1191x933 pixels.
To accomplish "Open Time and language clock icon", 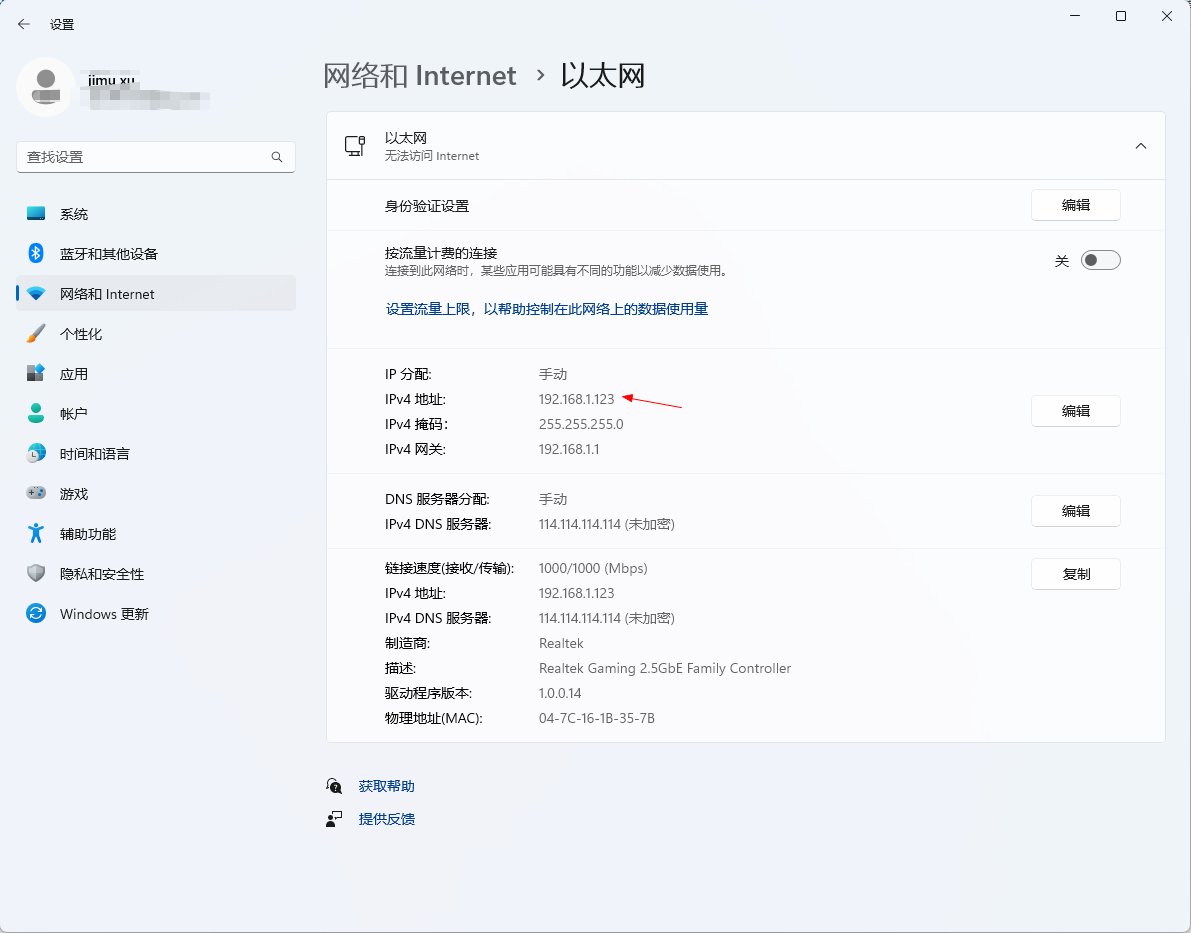I will [x=36, y=454].
